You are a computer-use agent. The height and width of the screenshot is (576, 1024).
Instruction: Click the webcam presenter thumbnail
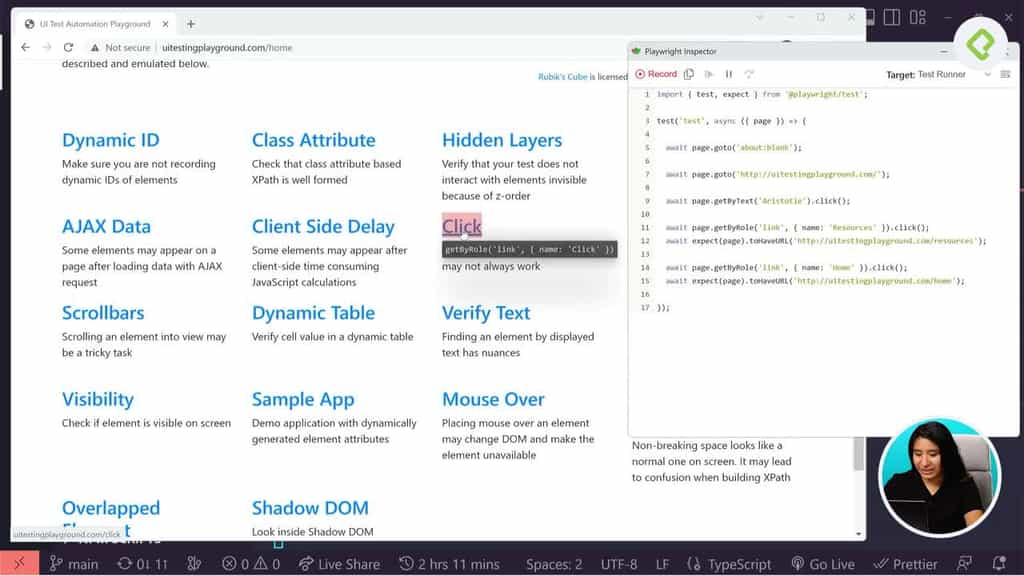[x=938, y=477]
